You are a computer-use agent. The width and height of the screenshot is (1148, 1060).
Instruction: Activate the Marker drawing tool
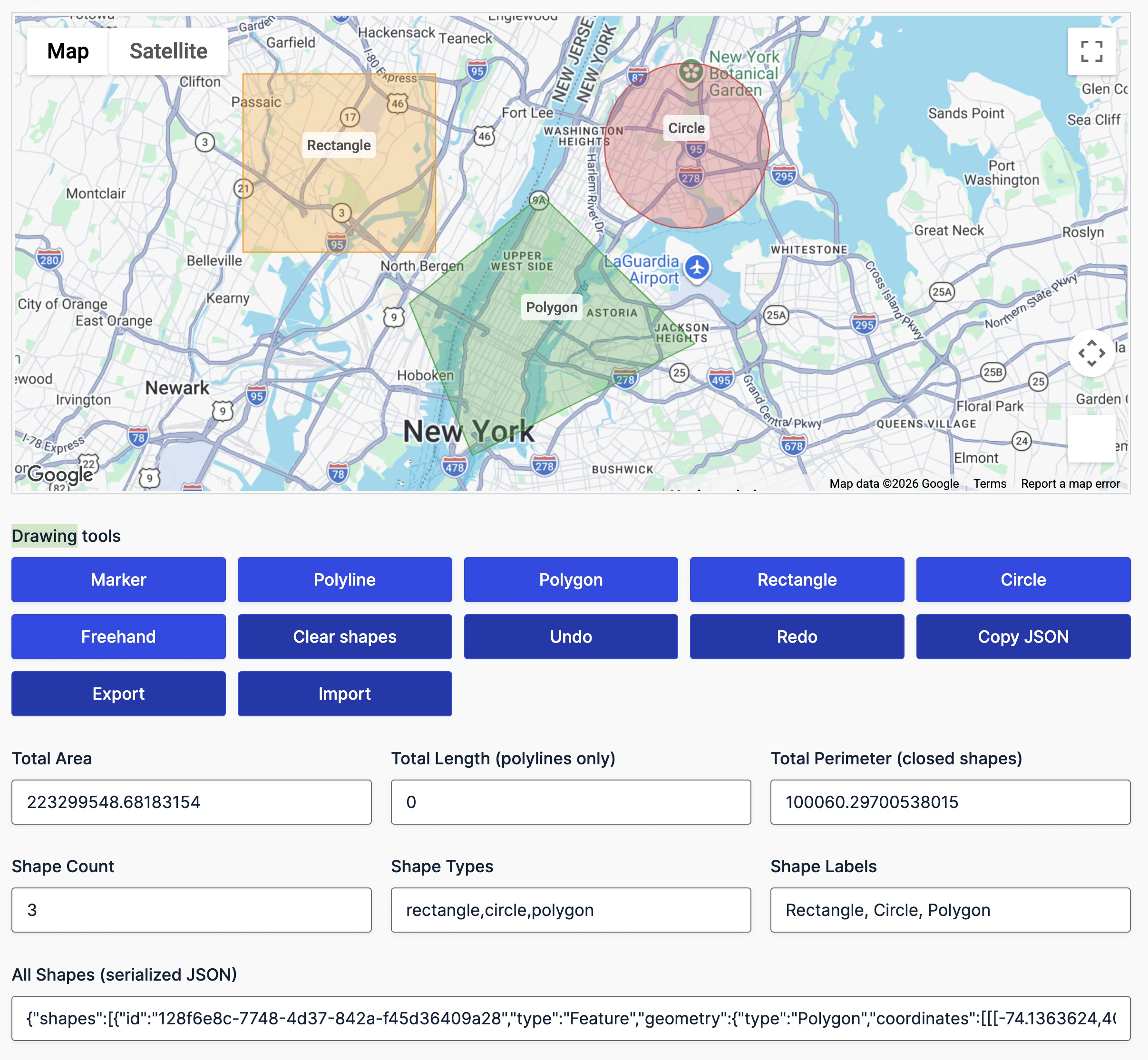click(x=119, y=579)
